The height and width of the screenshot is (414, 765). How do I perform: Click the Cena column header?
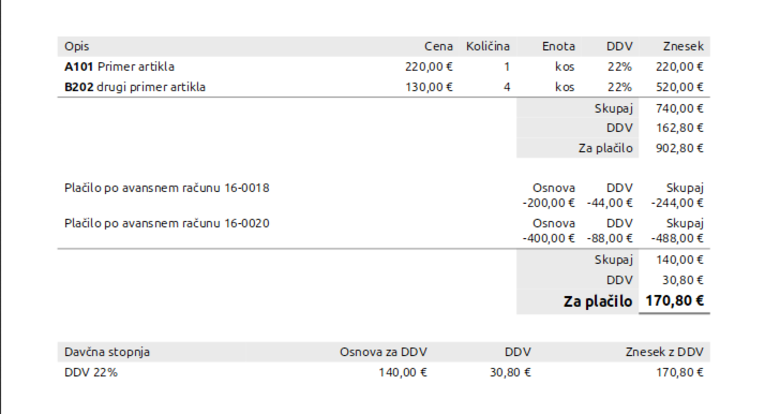coord(438,46)
